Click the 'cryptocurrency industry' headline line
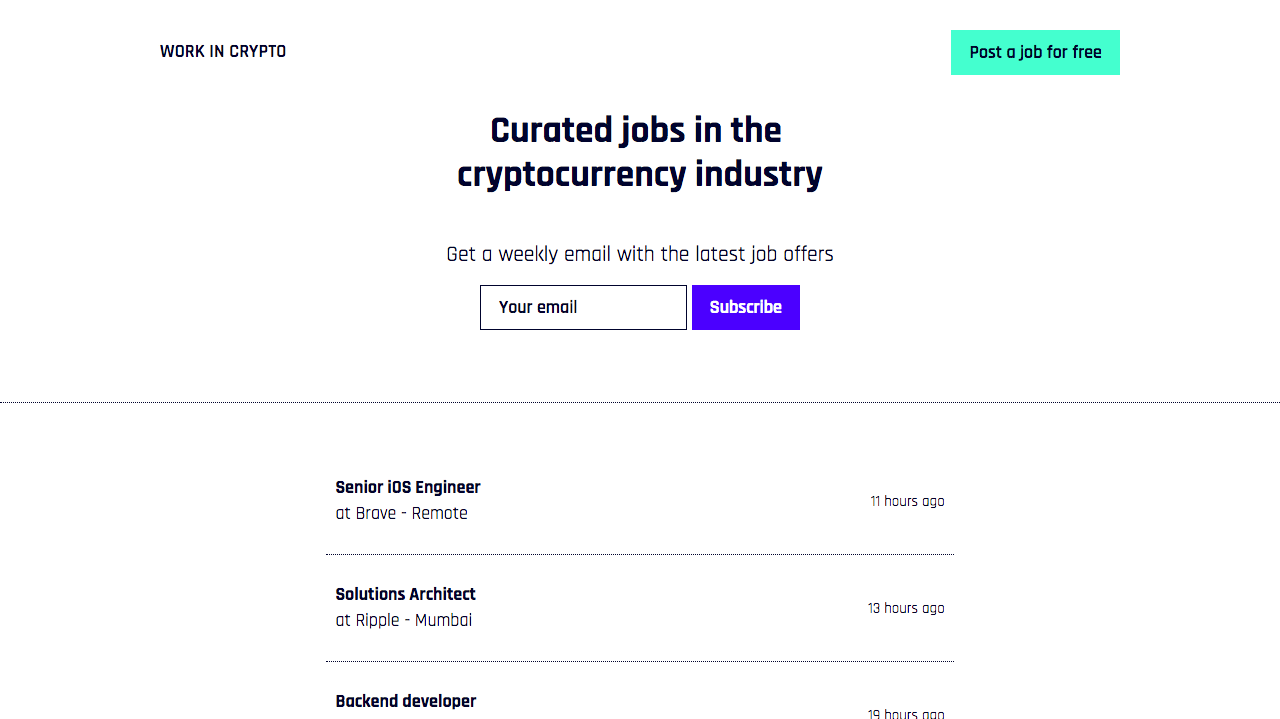Screen dimensions: 1280x719 (639, 174)
